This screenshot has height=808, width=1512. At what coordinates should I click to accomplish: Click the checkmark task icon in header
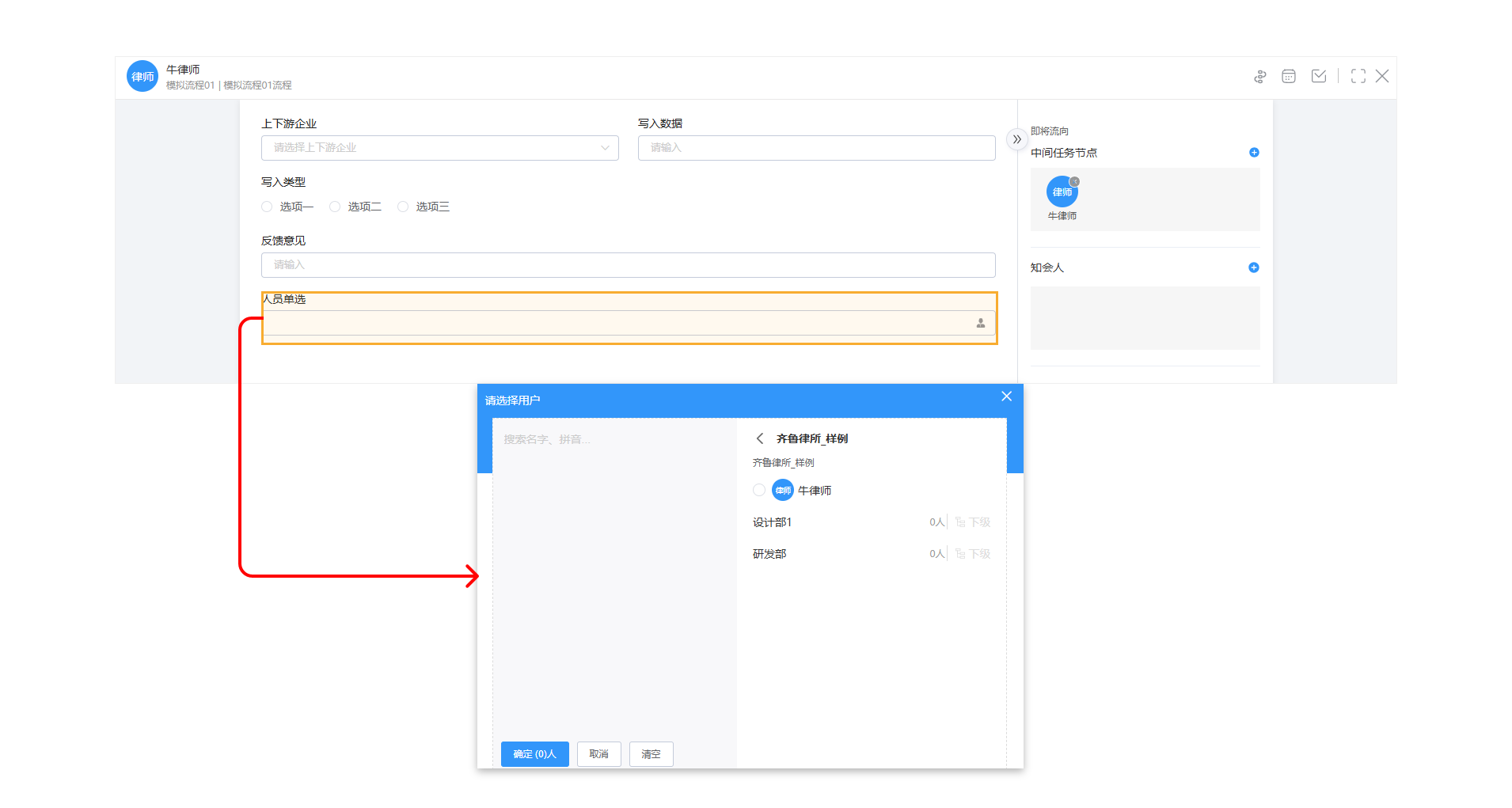tap(1318, 76)
